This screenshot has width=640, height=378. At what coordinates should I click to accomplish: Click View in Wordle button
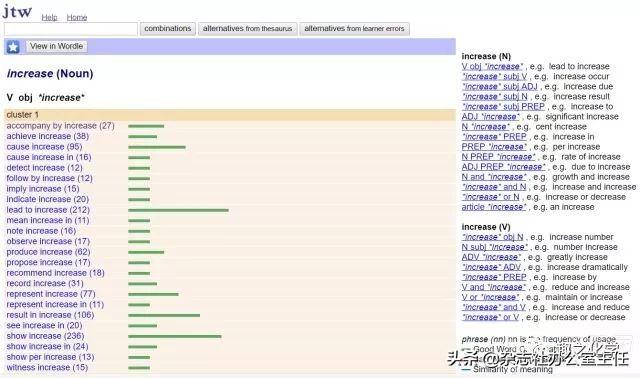tap(56, 46)
